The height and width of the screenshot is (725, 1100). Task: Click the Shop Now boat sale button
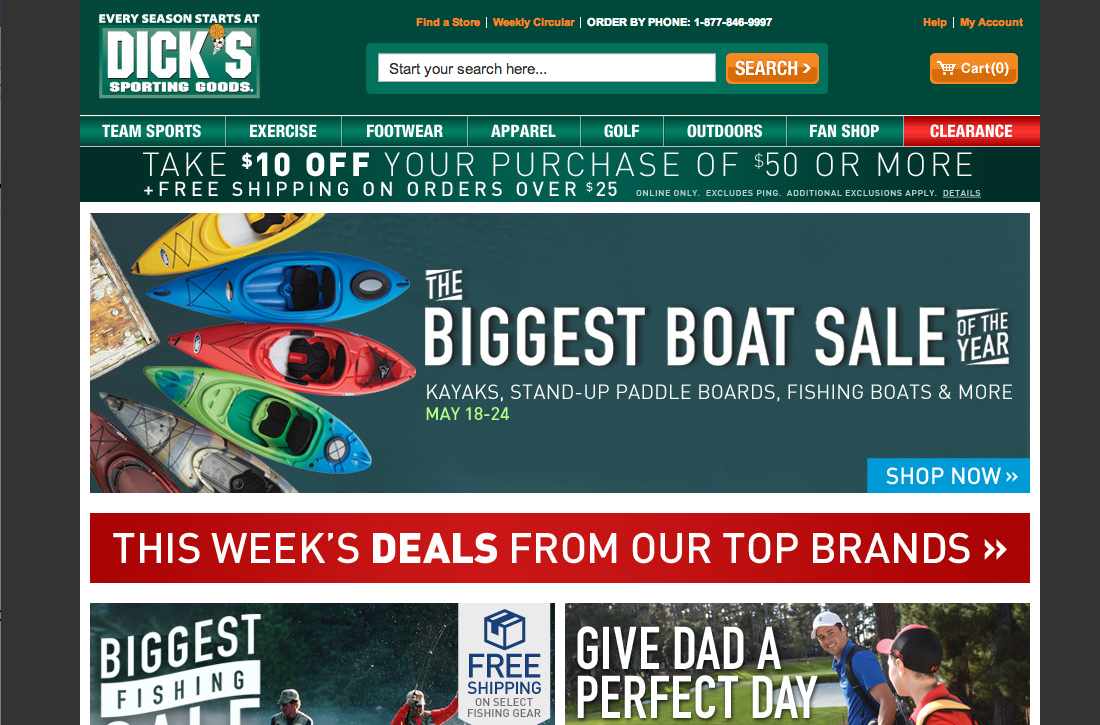pyautogui.click(x=948, y=475)
